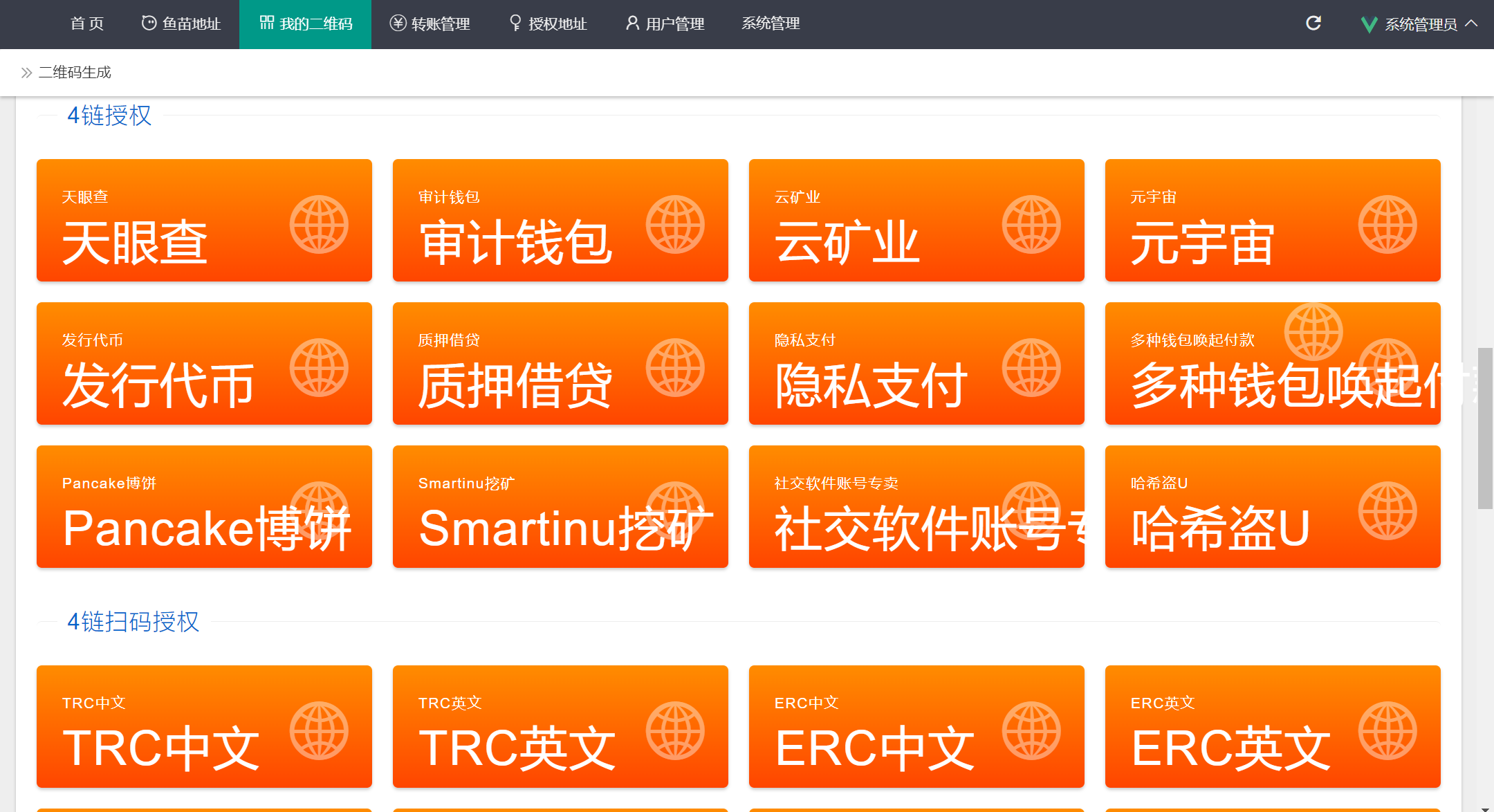The image size is (1494, 812).
Task: Click the globe icon on 质押借贷 card
Action: pos(675,368)
